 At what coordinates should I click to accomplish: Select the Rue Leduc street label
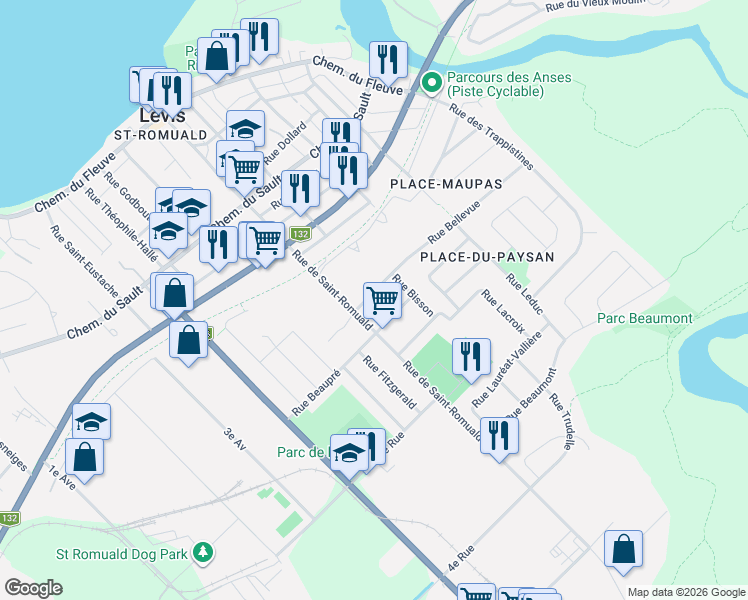(525, 294)
